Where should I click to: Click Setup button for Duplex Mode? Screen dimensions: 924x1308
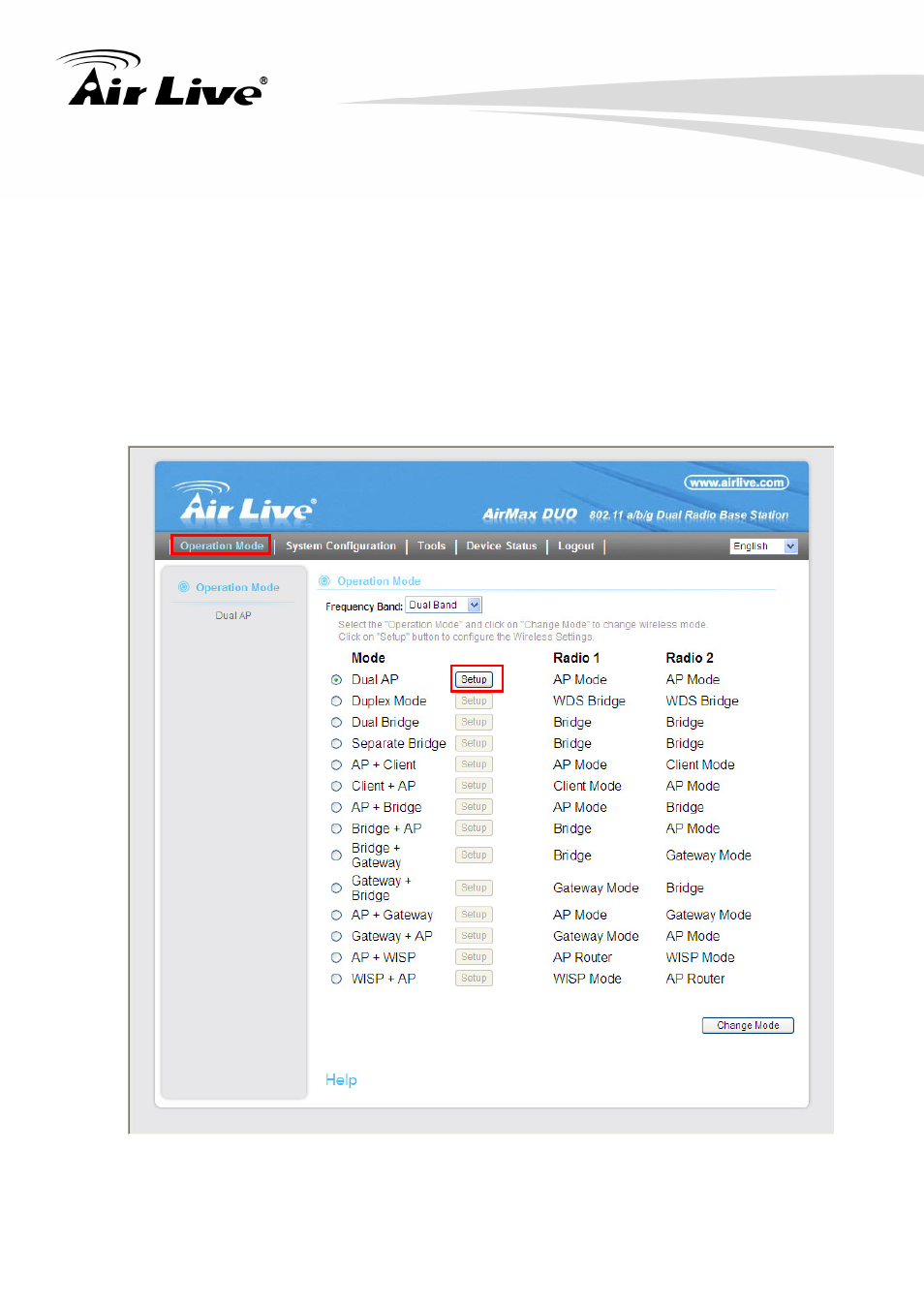(x=474, y=701)
